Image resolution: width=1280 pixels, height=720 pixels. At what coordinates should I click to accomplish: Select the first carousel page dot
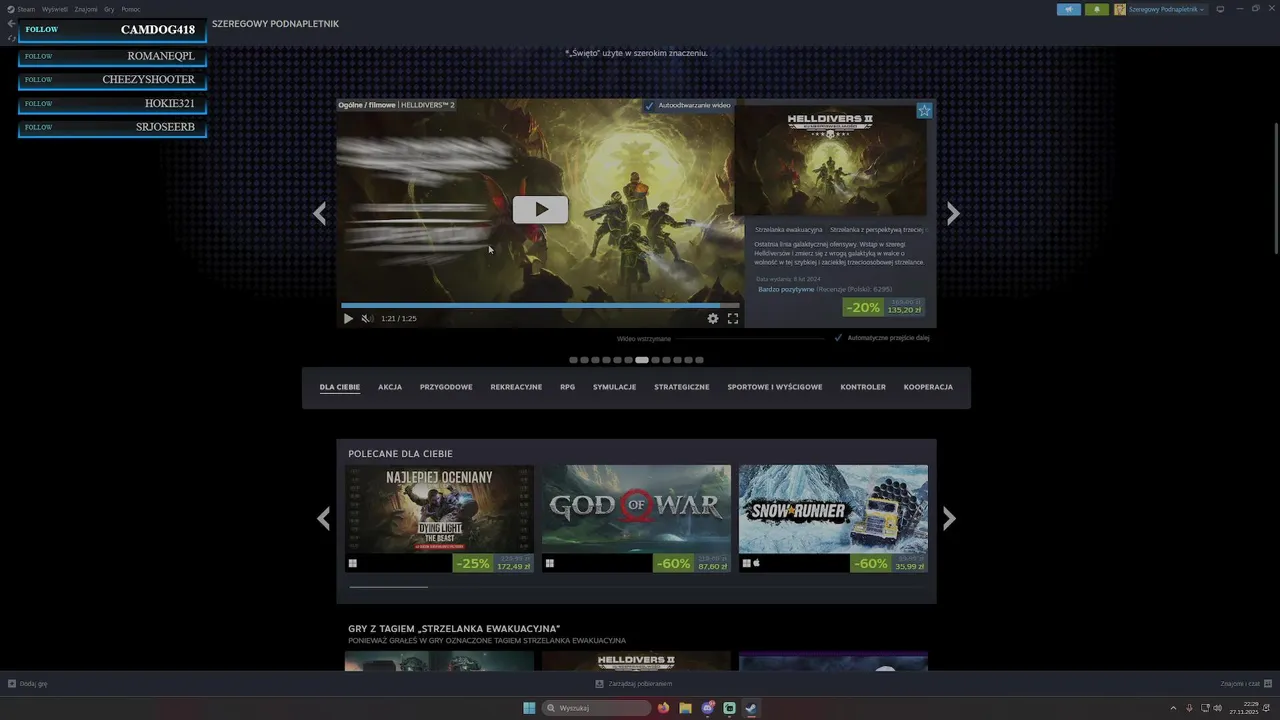click(x=573, y=360)
